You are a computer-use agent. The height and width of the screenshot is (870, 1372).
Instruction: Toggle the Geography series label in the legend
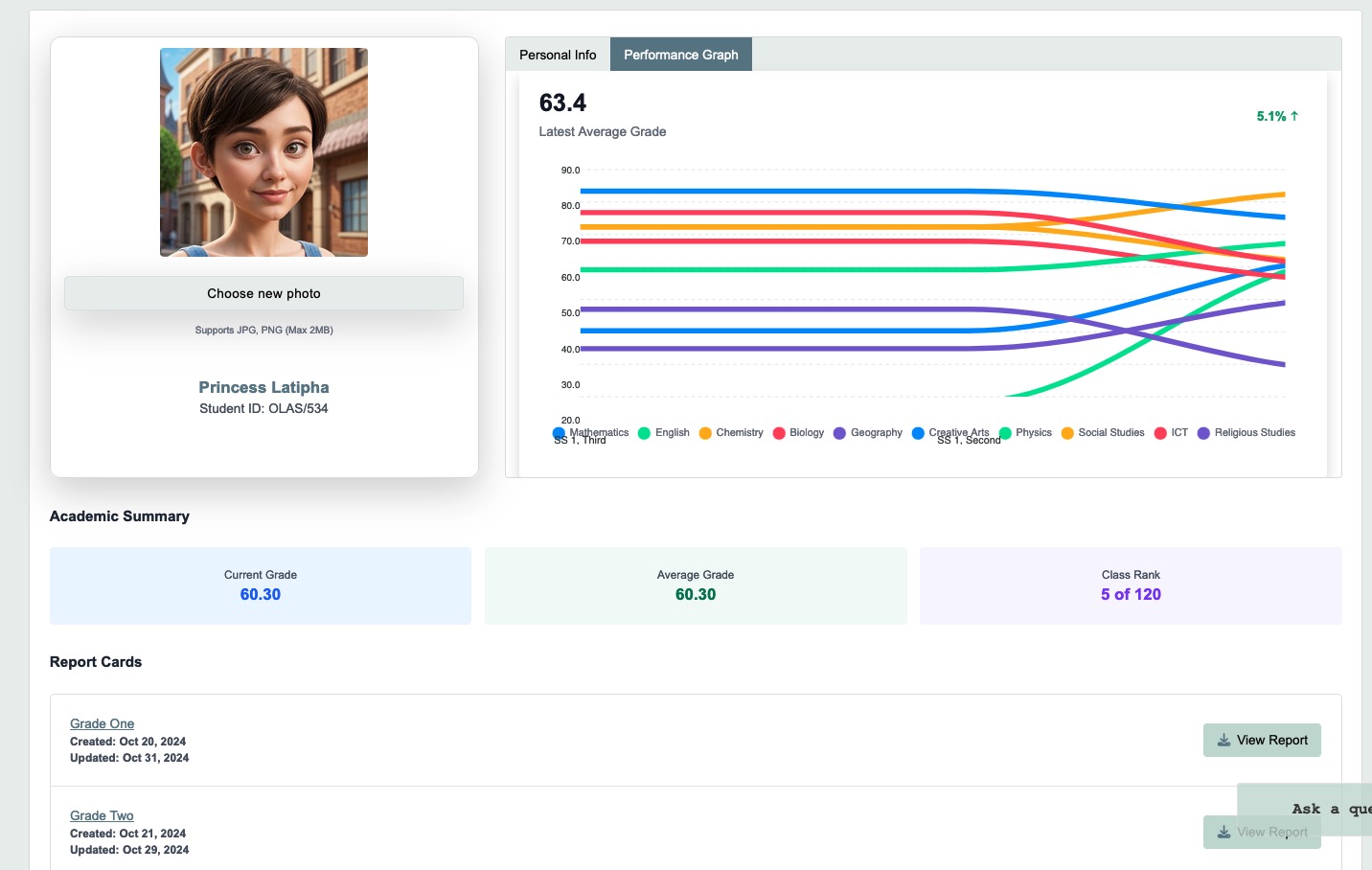click(x=876, y=433)
